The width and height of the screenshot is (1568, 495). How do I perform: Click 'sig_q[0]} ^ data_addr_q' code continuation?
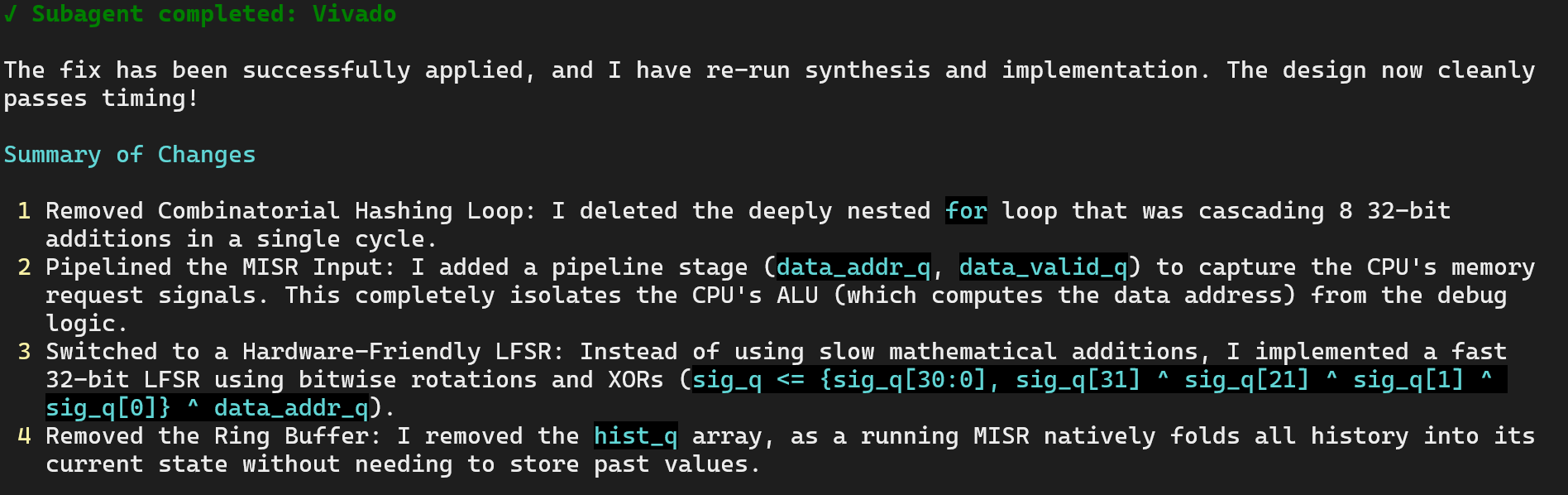[207, 408]
